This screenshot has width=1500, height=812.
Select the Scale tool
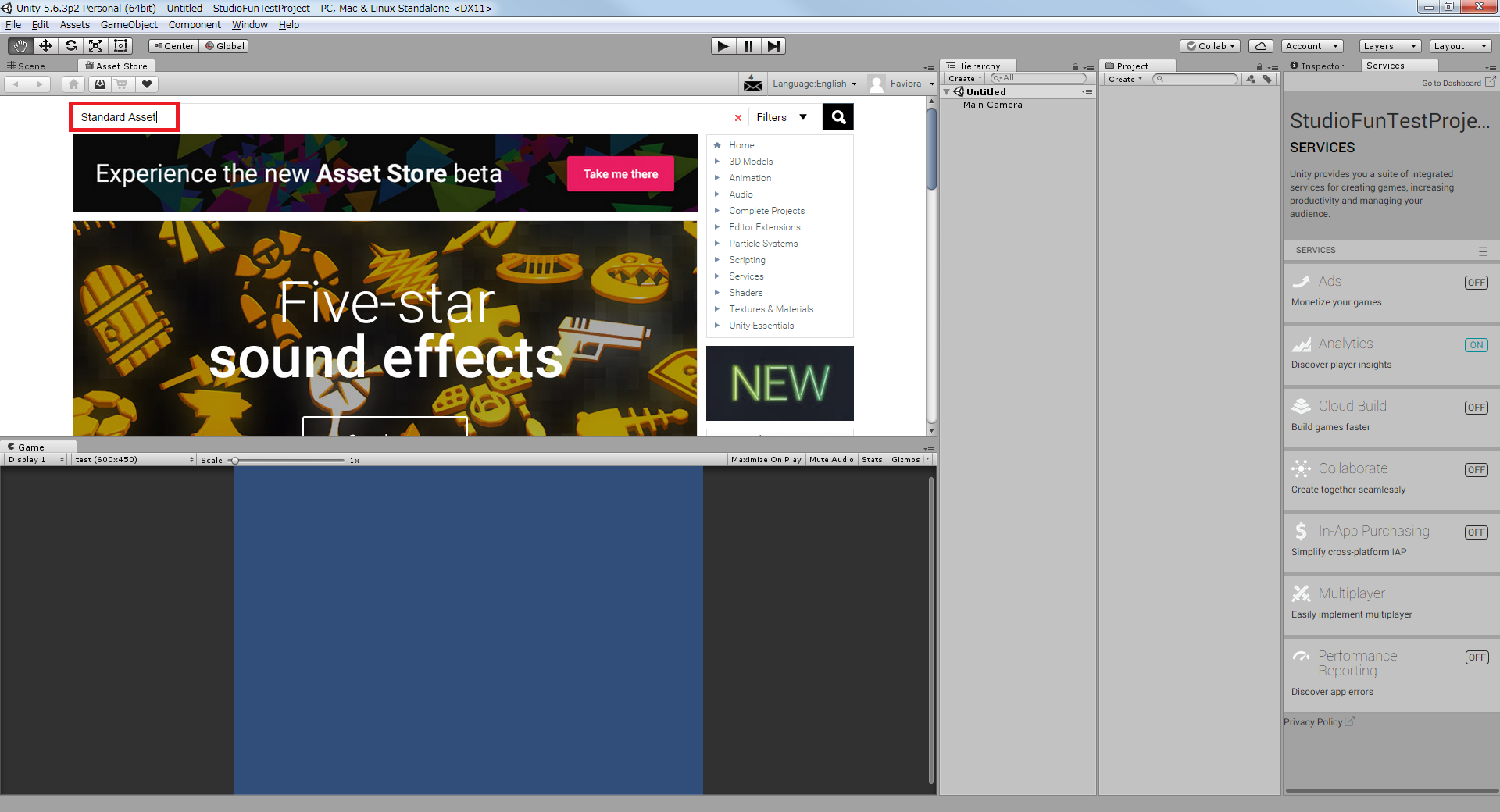click(x=95, y=46)
